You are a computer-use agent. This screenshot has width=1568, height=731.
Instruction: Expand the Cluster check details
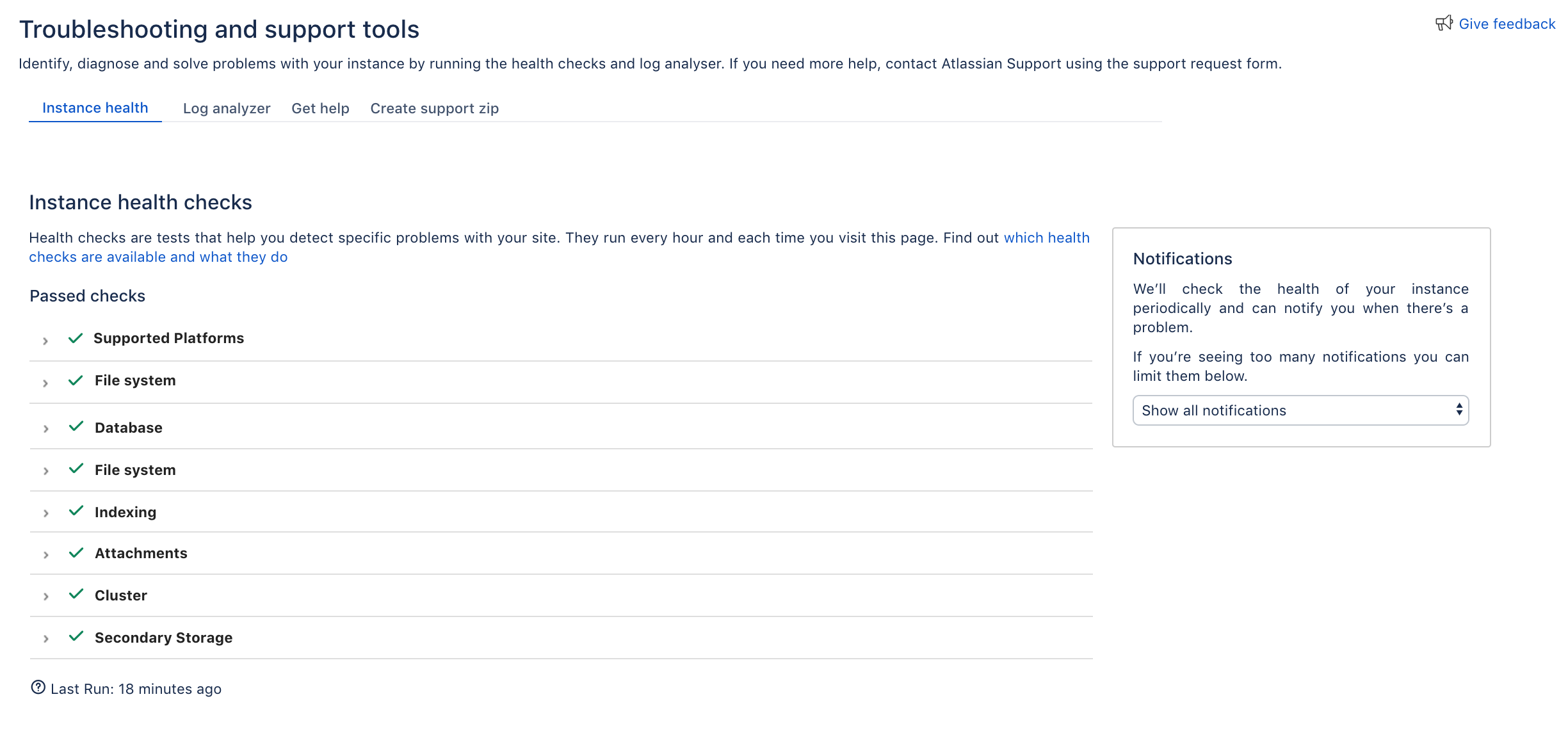pos(45,596)
